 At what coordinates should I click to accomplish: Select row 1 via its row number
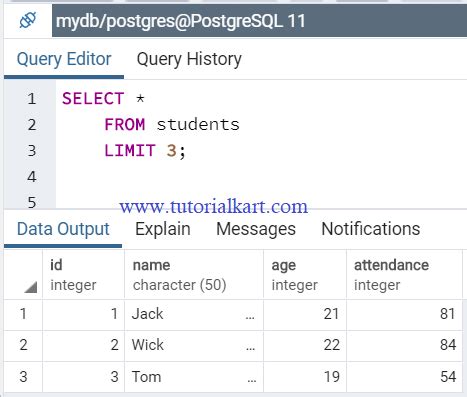click(x=23, y=314)
